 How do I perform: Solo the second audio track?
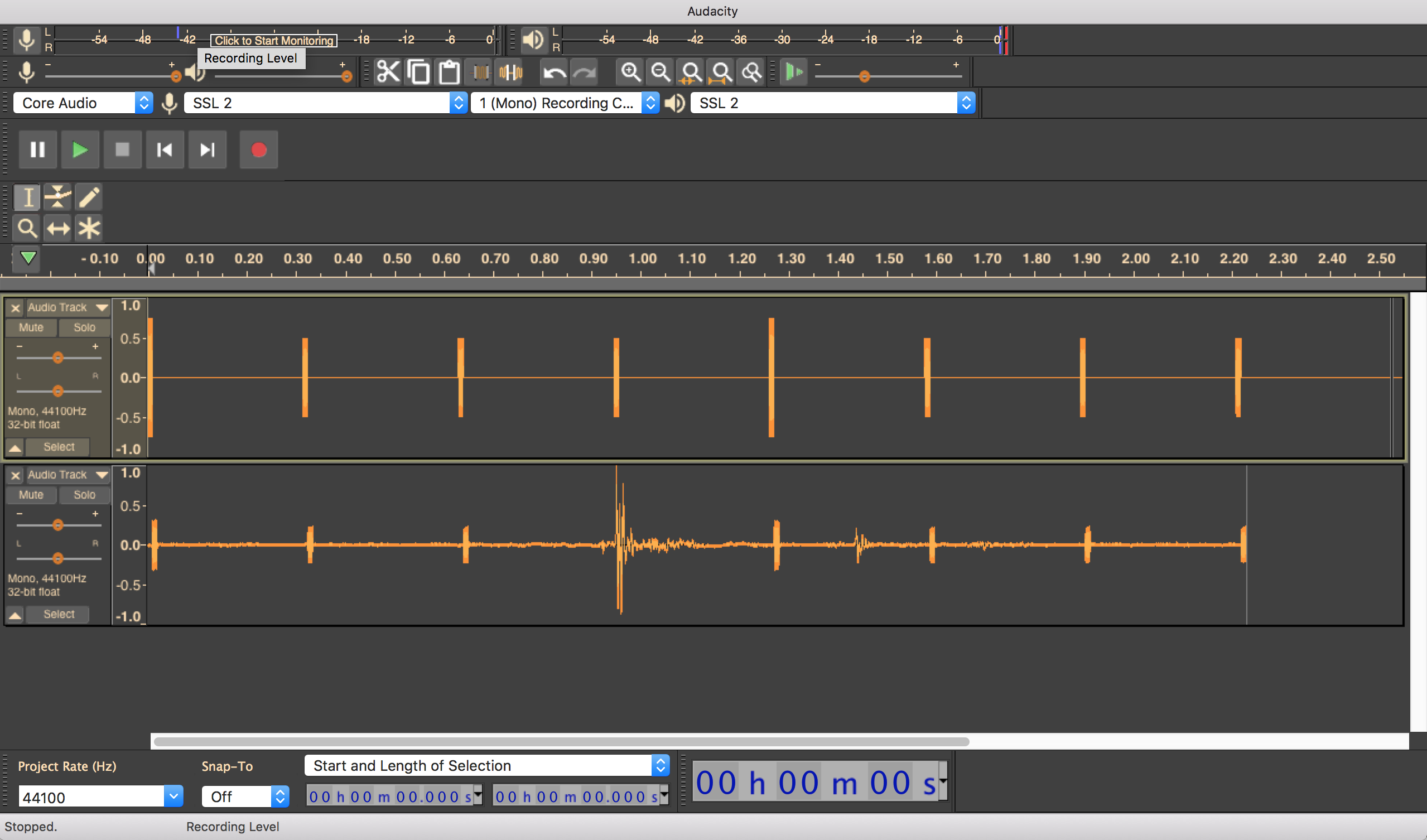coord(84,494)
